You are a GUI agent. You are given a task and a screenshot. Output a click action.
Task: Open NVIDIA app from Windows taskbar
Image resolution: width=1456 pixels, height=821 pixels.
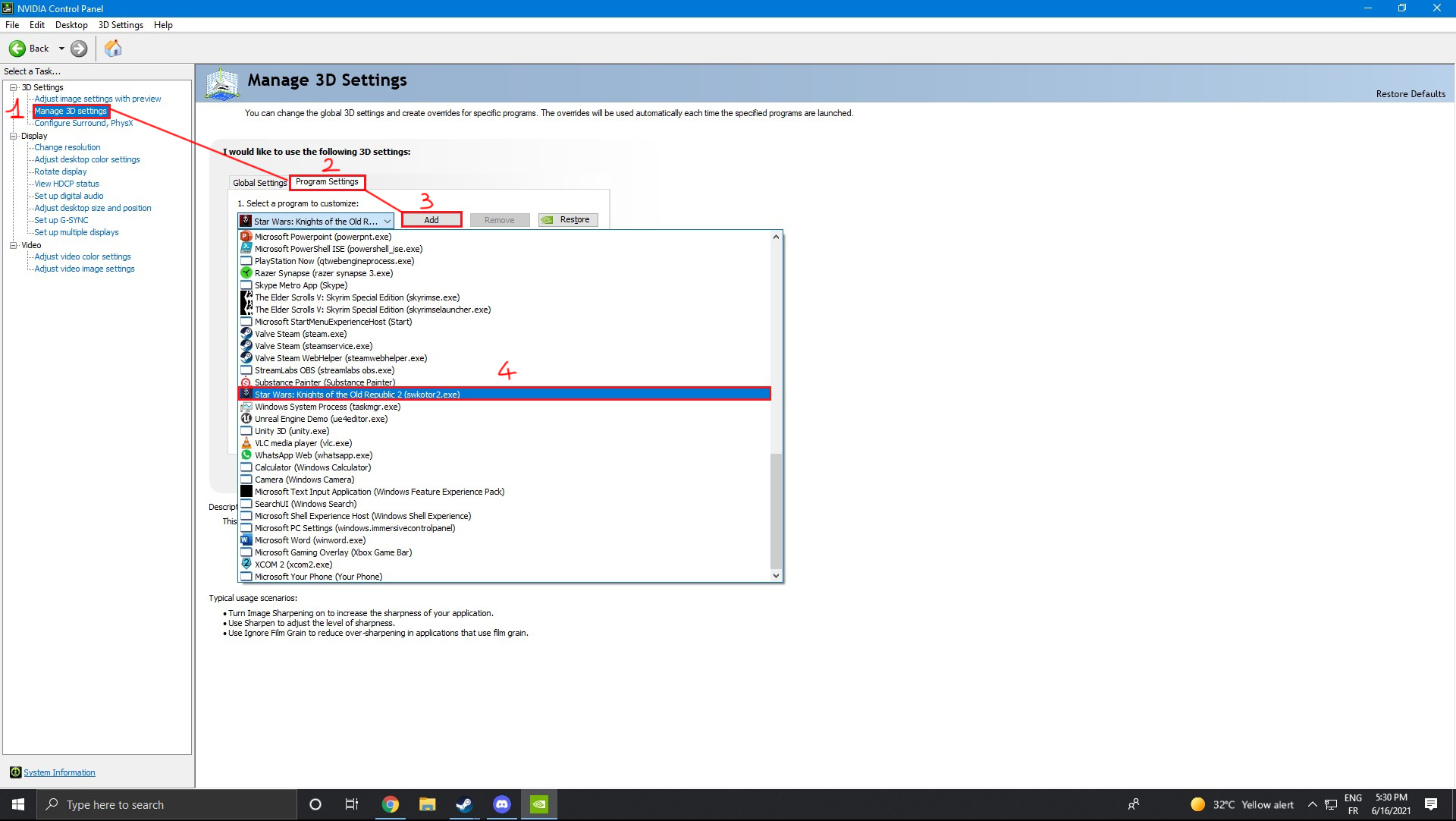538,804
